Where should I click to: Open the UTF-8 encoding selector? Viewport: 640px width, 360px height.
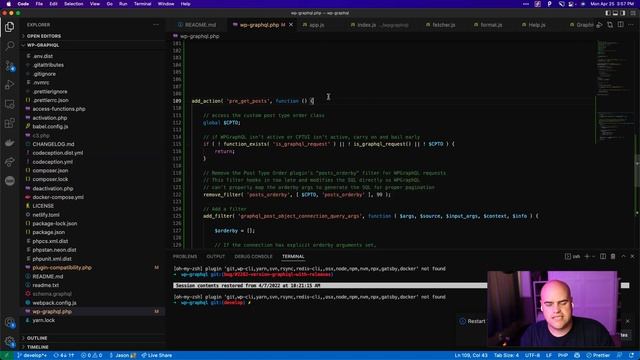[x=532, y=356]
